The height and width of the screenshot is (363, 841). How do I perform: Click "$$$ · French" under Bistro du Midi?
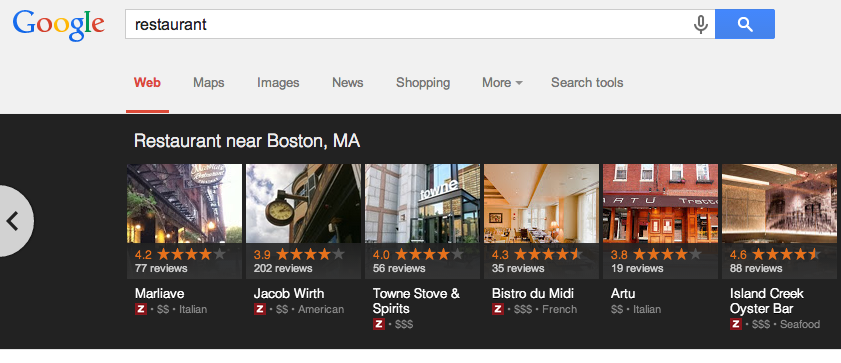(545, 309)
